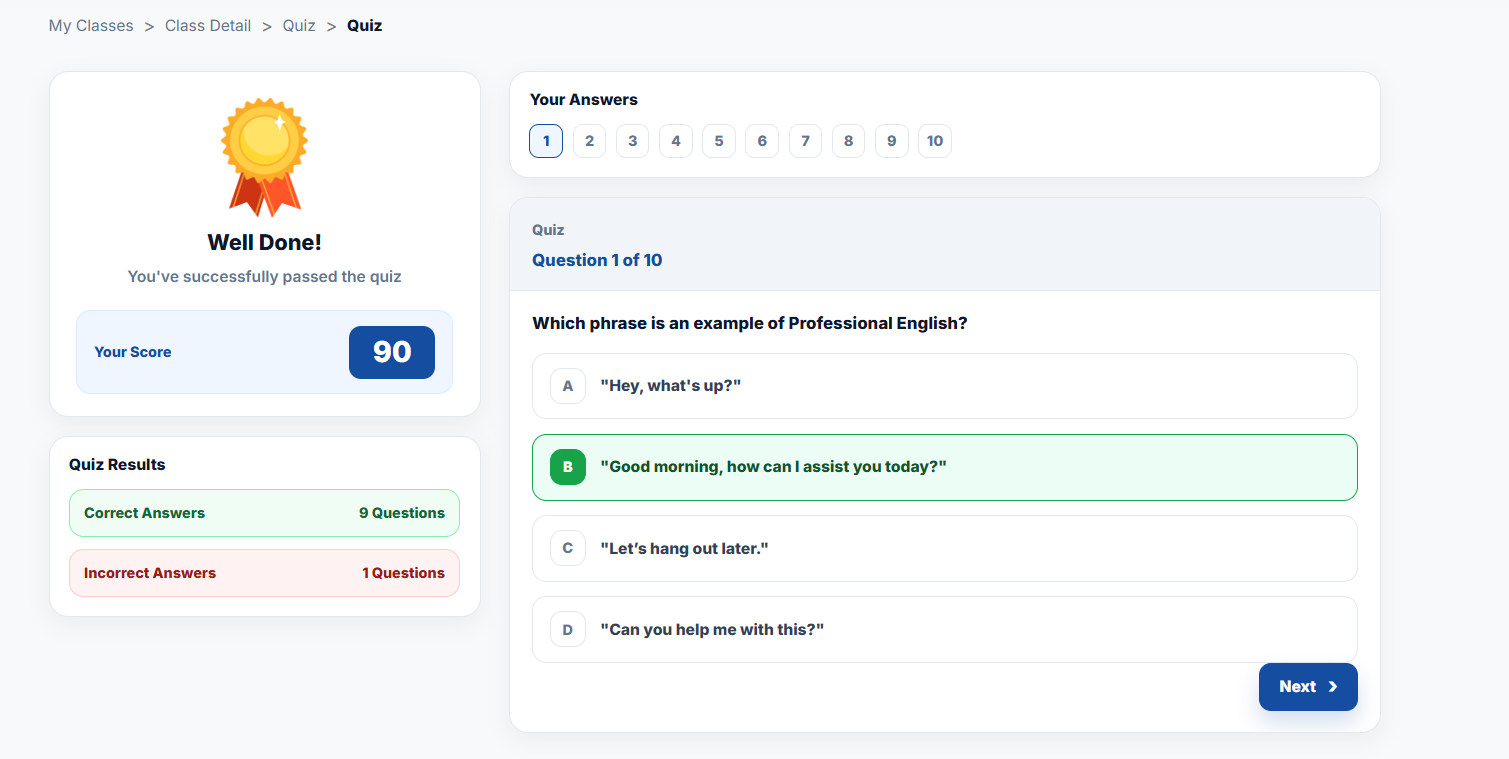The width and height of the screenshot is (1509, 759).
Task: Jump to answer number 4
Action: [676, 141]
